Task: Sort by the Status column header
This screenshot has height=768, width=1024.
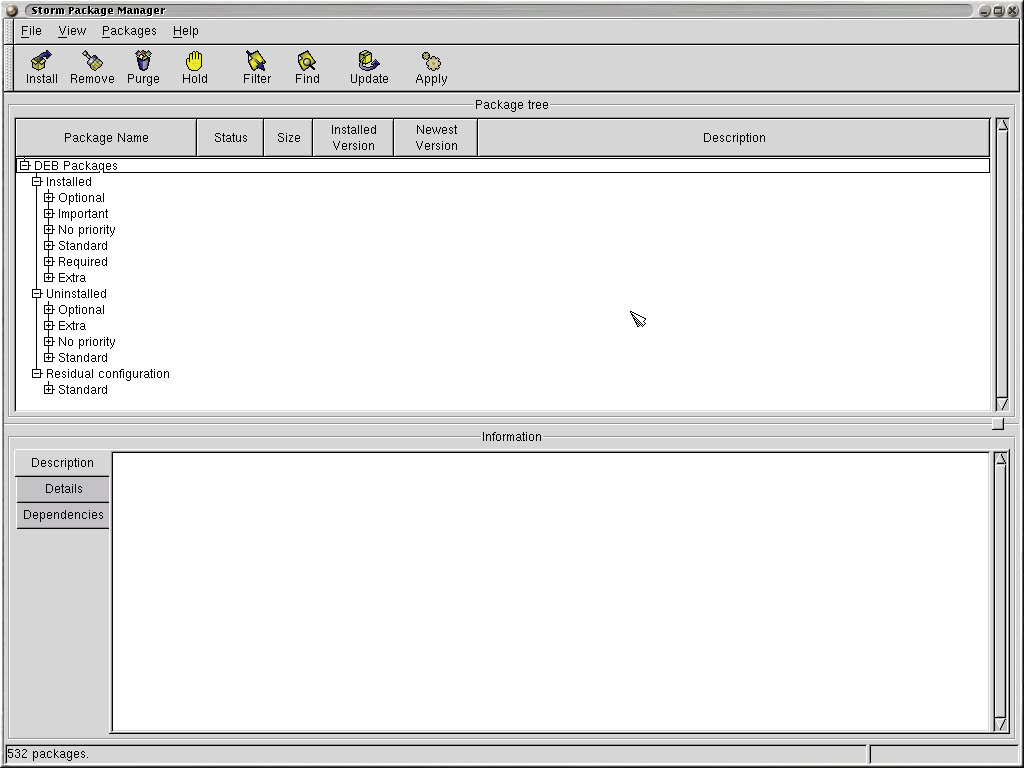Action: [230, 138]
